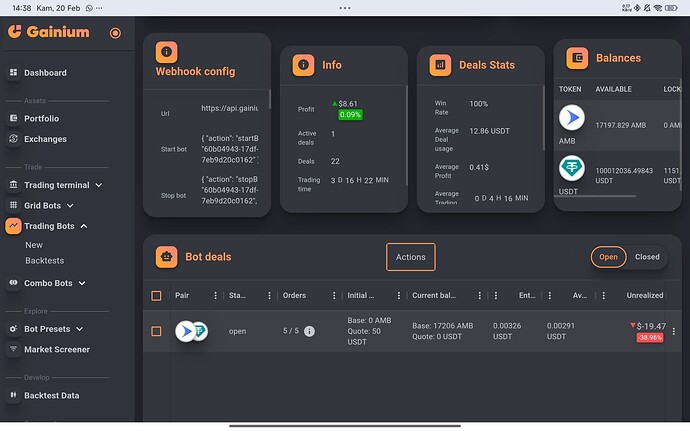The image size is (690, 431).
Task: Click the 0.09% profit badge
Action: pos(350,115)
